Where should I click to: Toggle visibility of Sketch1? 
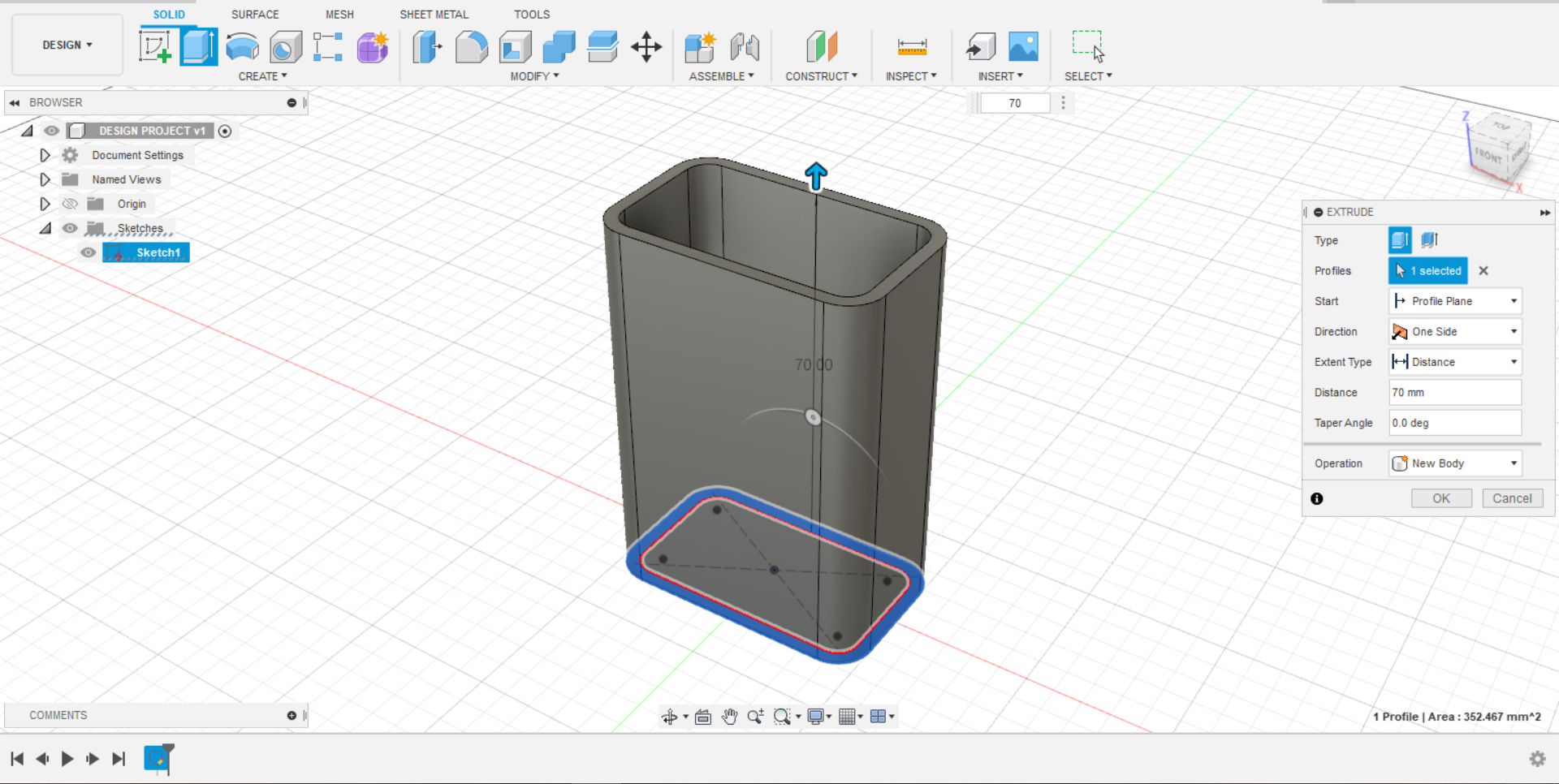click(89, 252)
